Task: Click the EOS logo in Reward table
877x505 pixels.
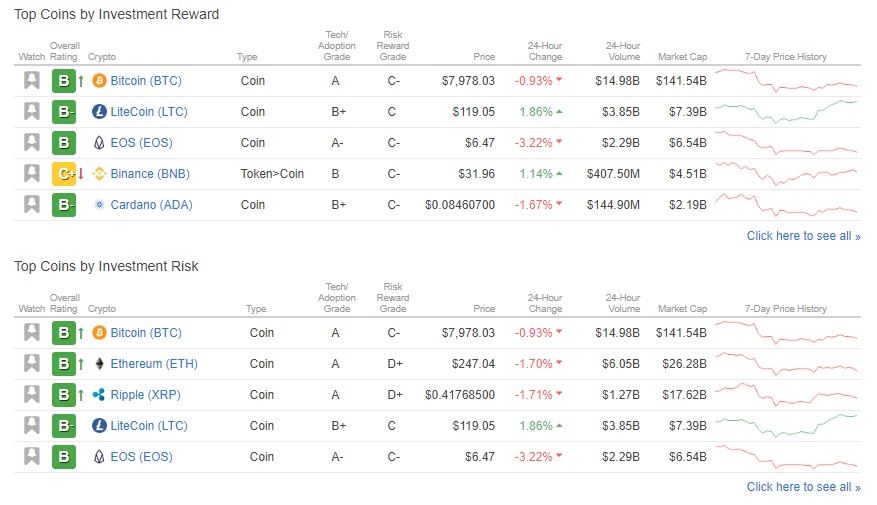Action: (99, 143)
